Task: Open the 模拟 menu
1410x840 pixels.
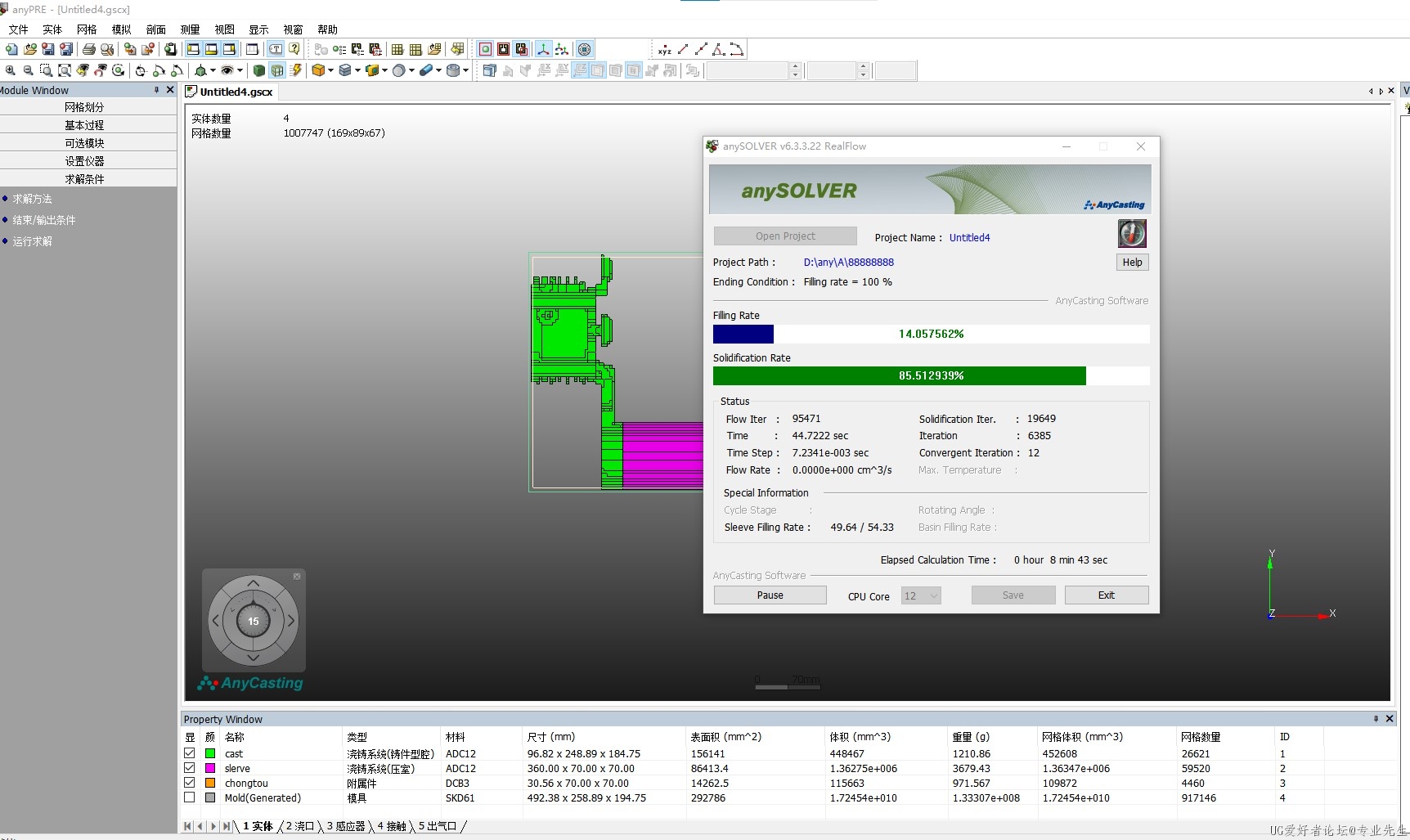Action: 121,29
